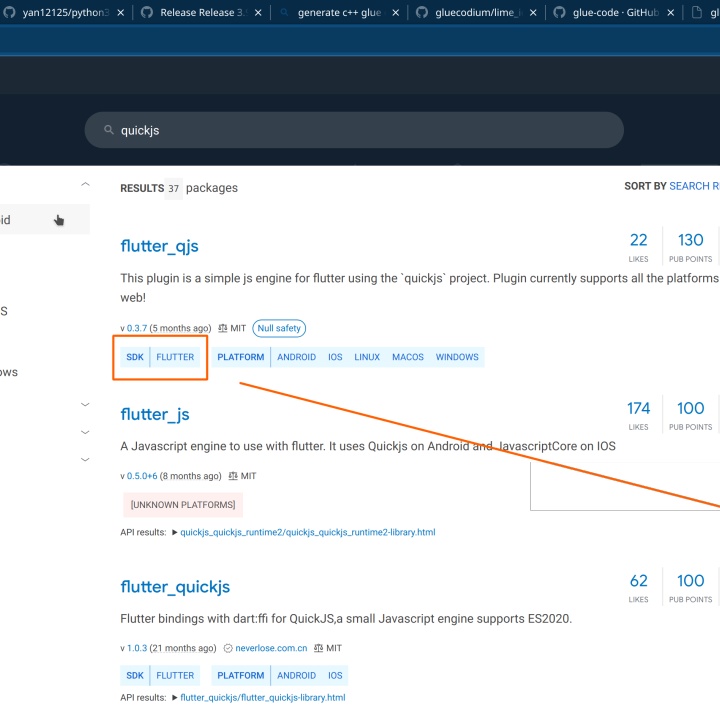Open the flutter_js package

155,414
